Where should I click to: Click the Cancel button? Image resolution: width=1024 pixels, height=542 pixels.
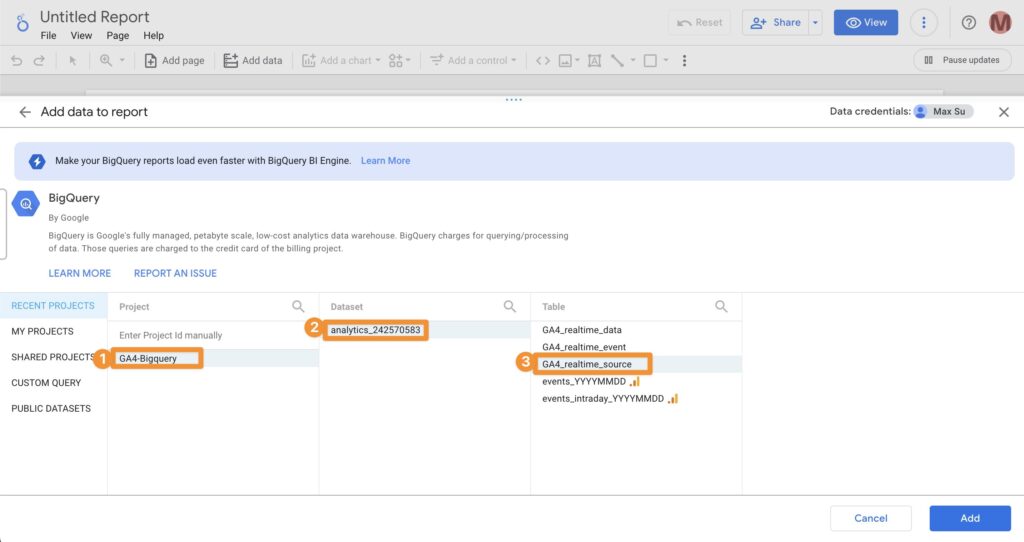point(871,518)
